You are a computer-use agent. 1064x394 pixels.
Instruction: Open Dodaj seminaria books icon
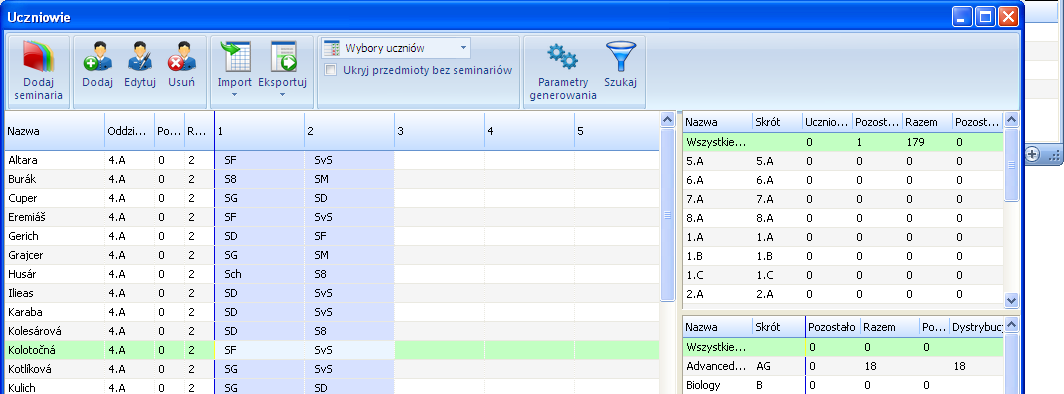click(x=38, y=57)
